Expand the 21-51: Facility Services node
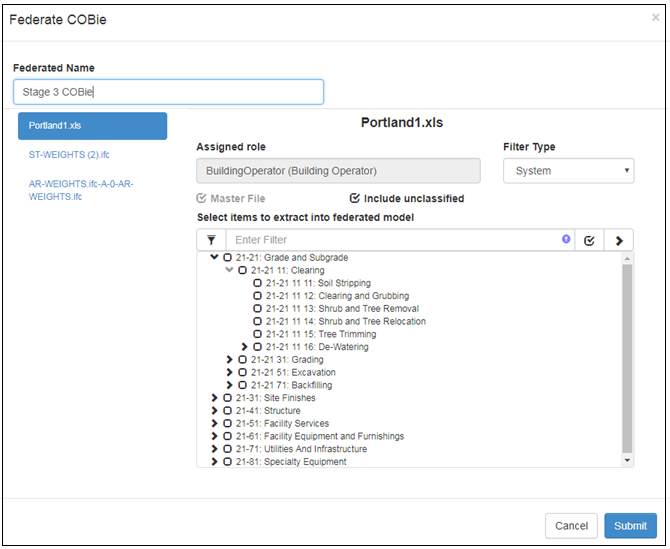 pos(214,423)
